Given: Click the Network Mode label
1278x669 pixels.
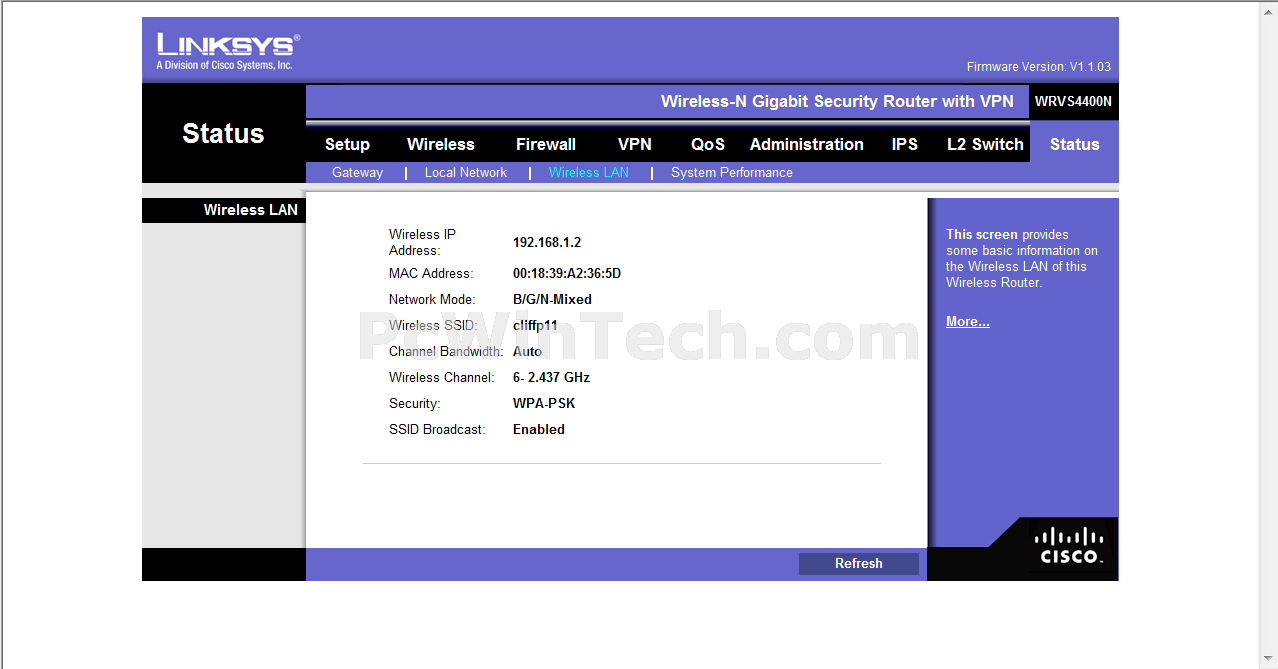Looking at the screenshot, I should tap(432, 299).
